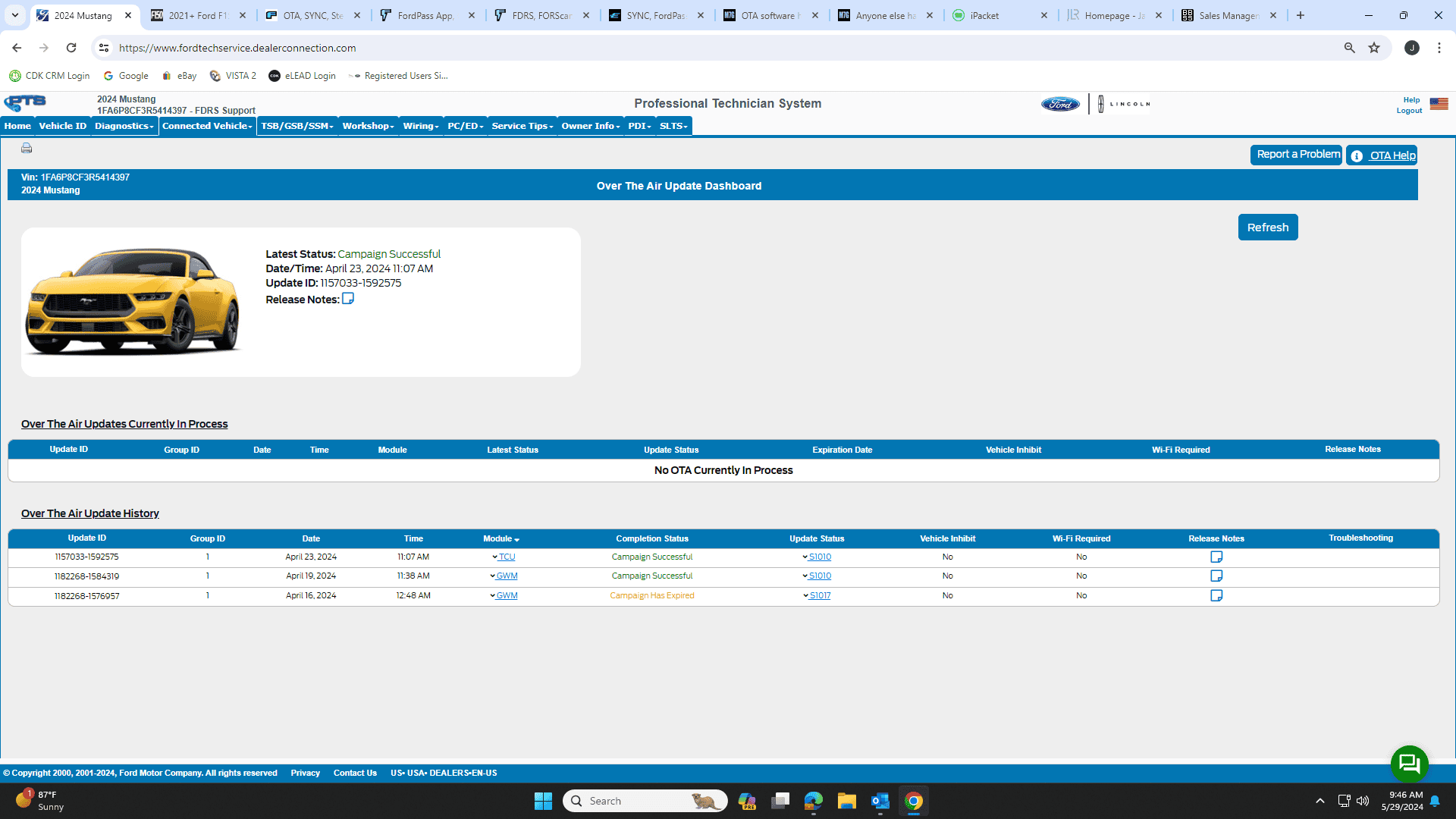Open OTA Help link
The image size is (1456, 819).
click(1382, 155)
